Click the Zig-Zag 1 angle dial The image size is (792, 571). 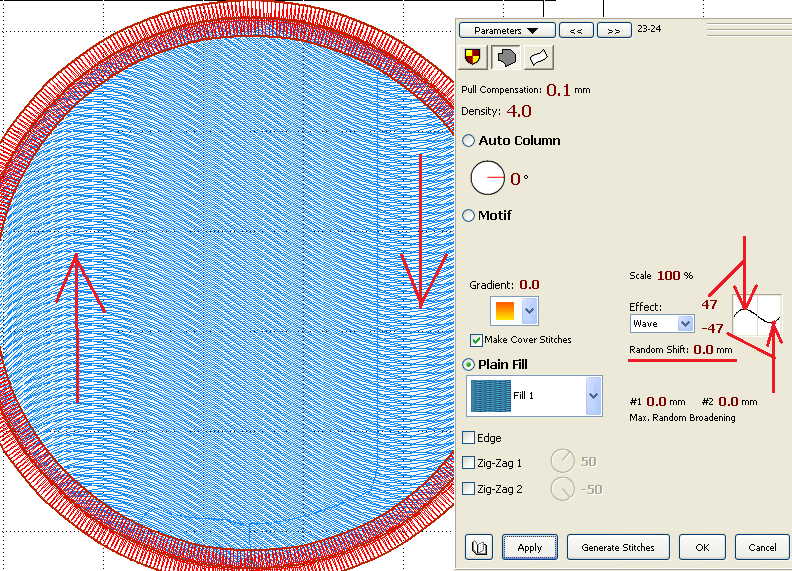pos(562,461)
